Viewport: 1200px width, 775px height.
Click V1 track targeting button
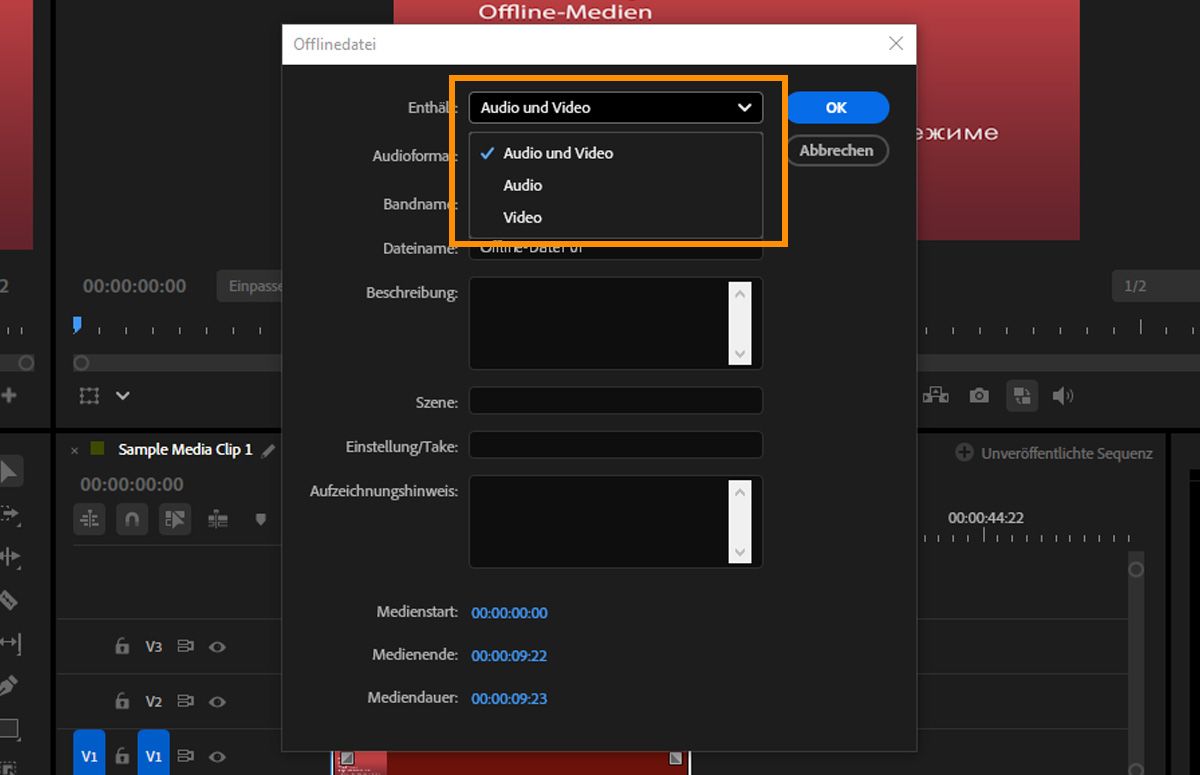point(153,755)
